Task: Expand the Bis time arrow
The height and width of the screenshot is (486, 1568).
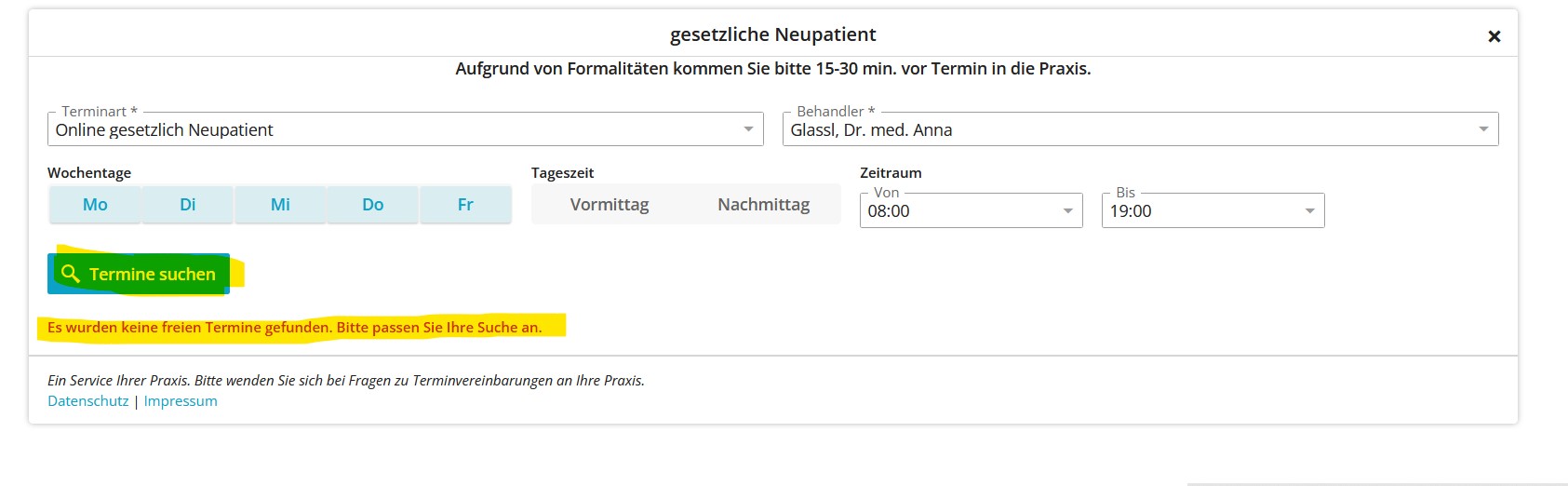Action: click(x=1309, y=211)
